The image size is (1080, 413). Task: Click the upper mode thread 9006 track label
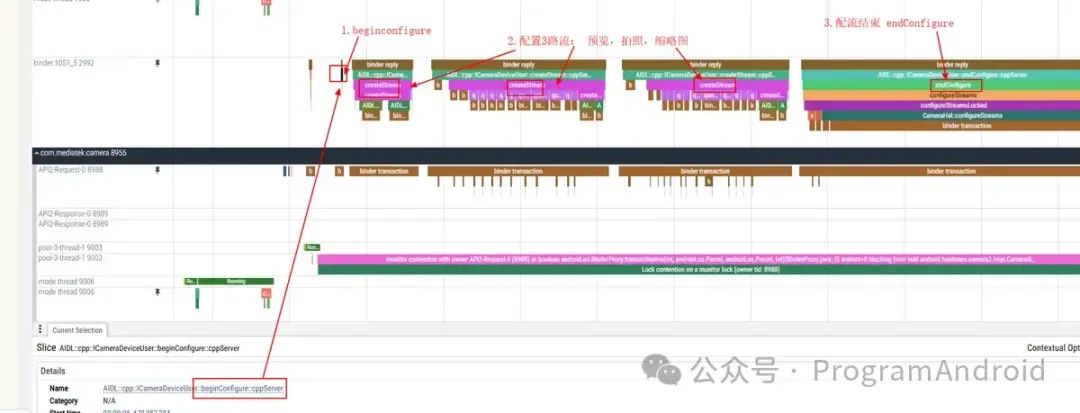[66, 282]
